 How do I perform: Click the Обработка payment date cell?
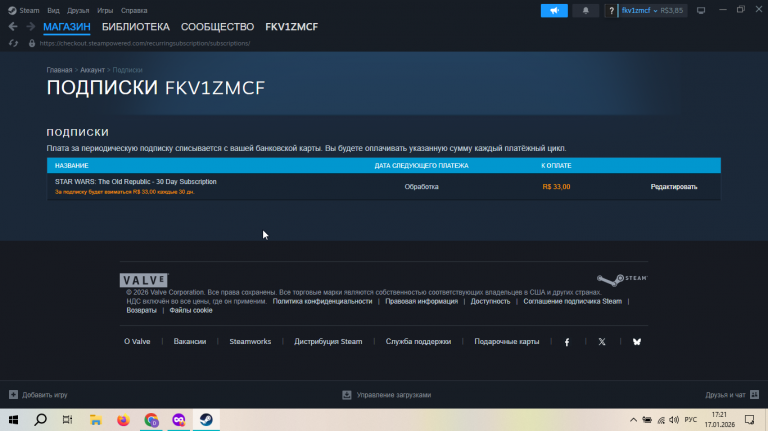pyautogui.click(x=421, y=187)
